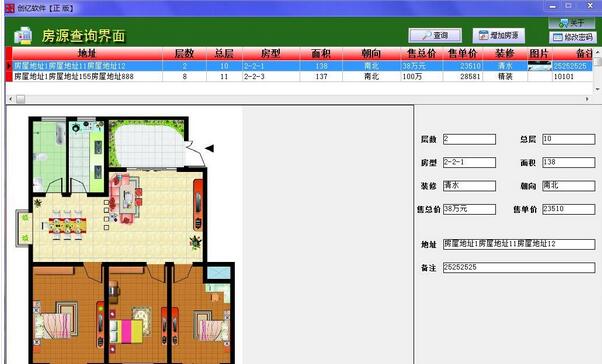This screenshot has height=364, width=602.
Task: Click the 备注 input field showing 25252525
Action: [x=519, y=268]
